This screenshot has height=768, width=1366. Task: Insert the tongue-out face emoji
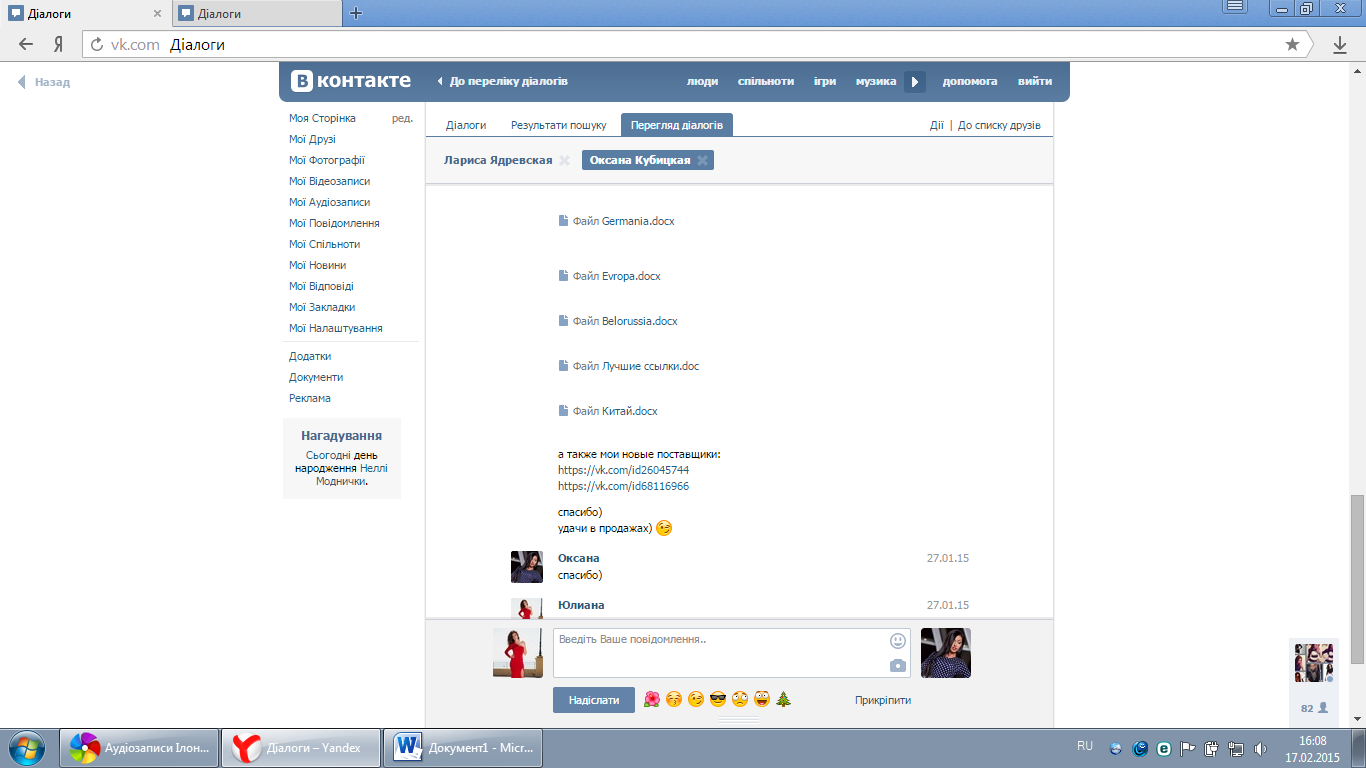pos(762,699)
